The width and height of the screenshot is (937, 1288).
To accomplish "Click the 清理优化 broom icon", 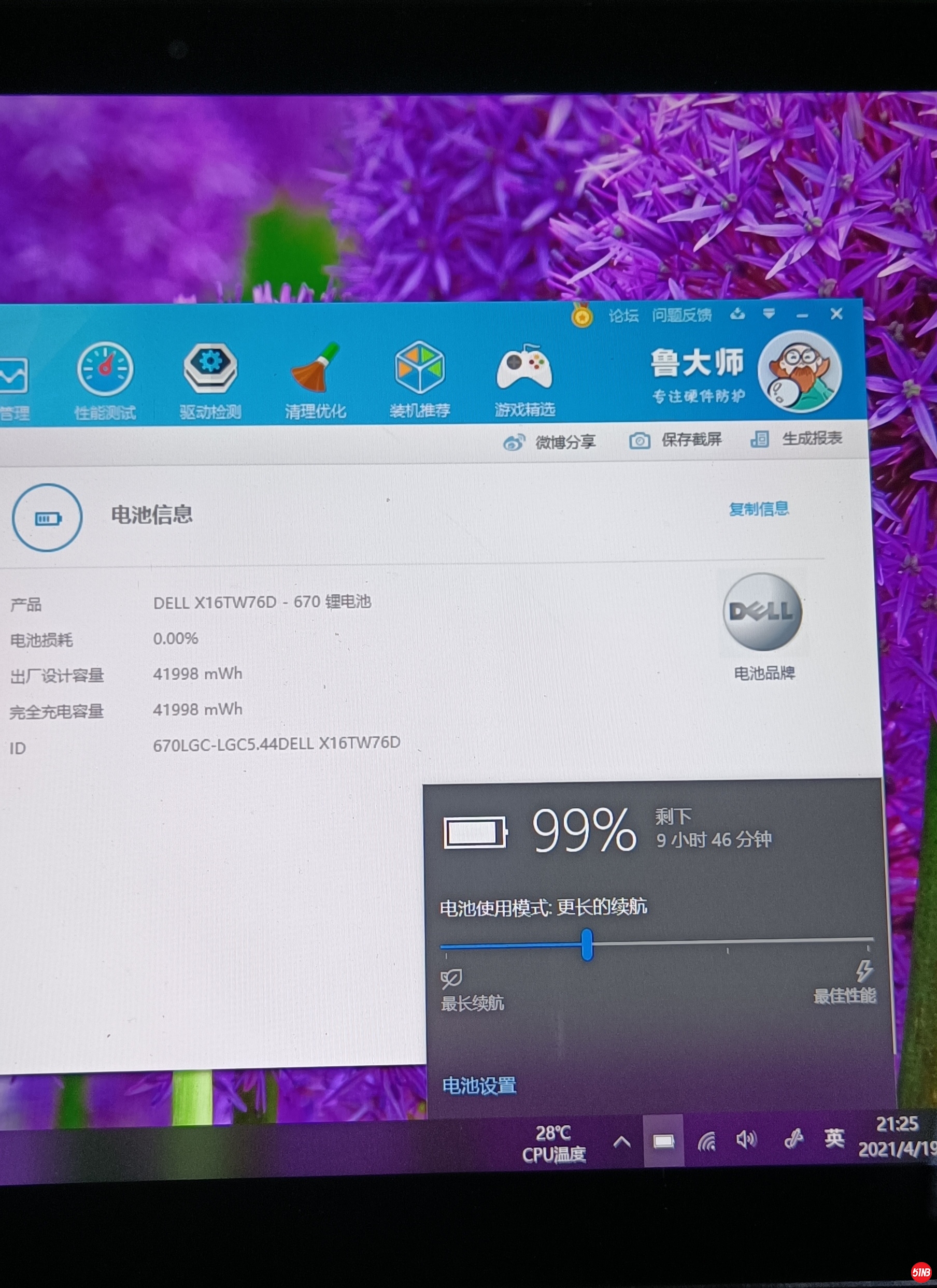I will pyautogui.click(x=316, y=369).
